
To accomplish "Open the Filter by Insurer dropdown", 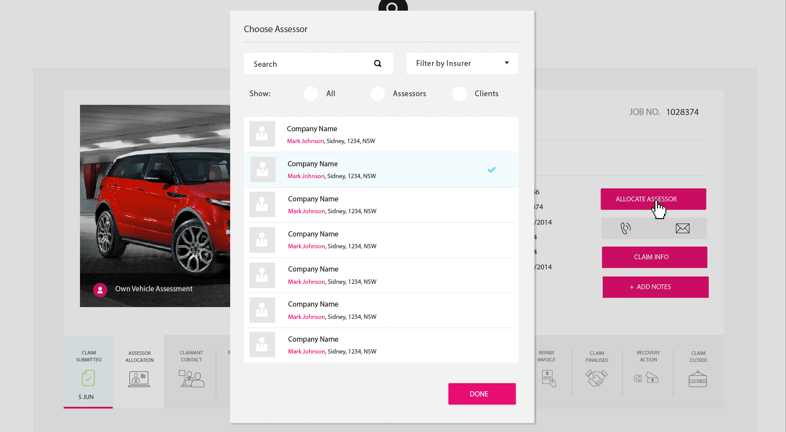I will tap(462, 63).
